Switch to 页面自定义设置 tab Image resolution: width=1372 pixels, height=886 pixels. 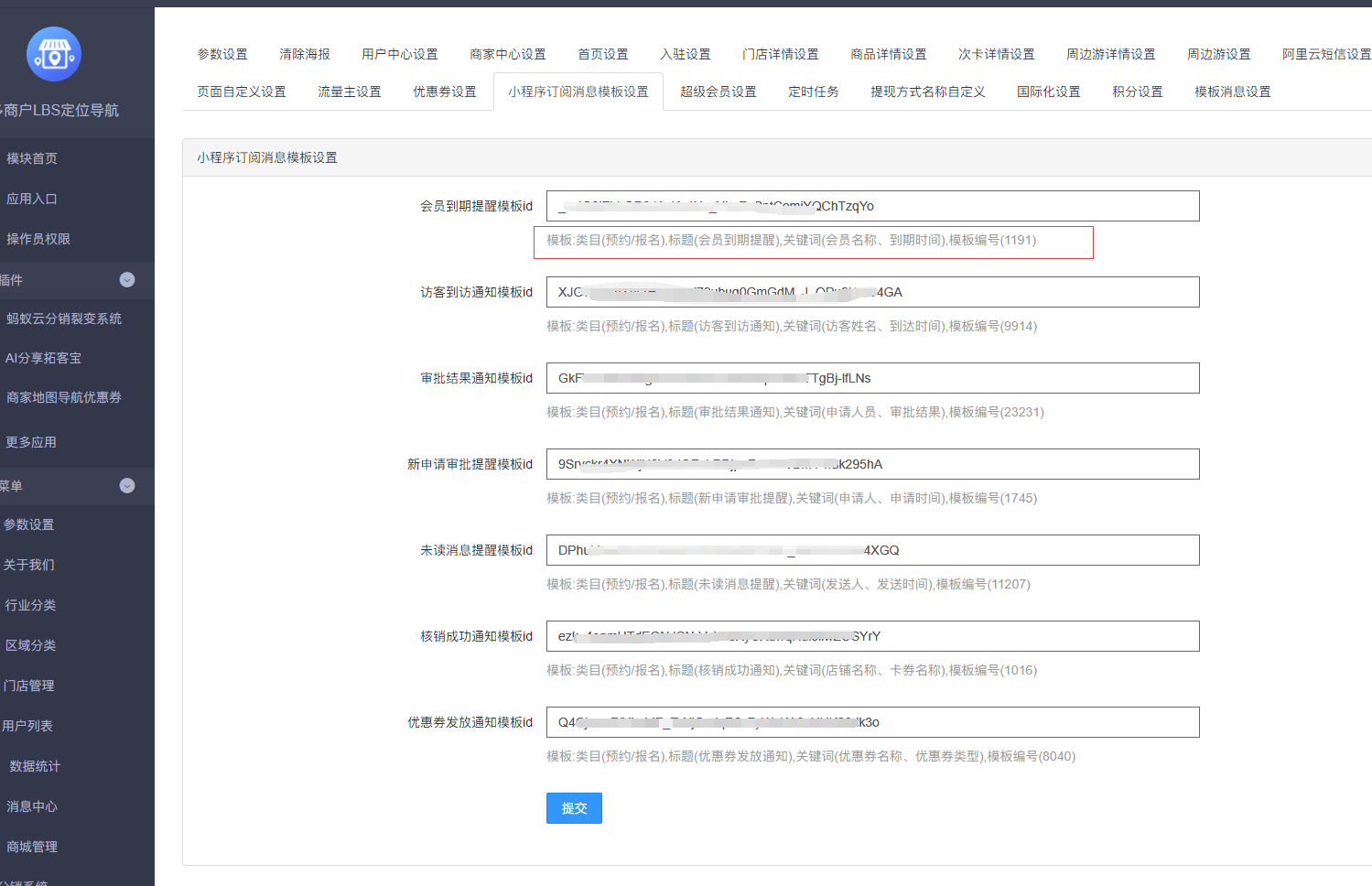click(x=242, y=92)
